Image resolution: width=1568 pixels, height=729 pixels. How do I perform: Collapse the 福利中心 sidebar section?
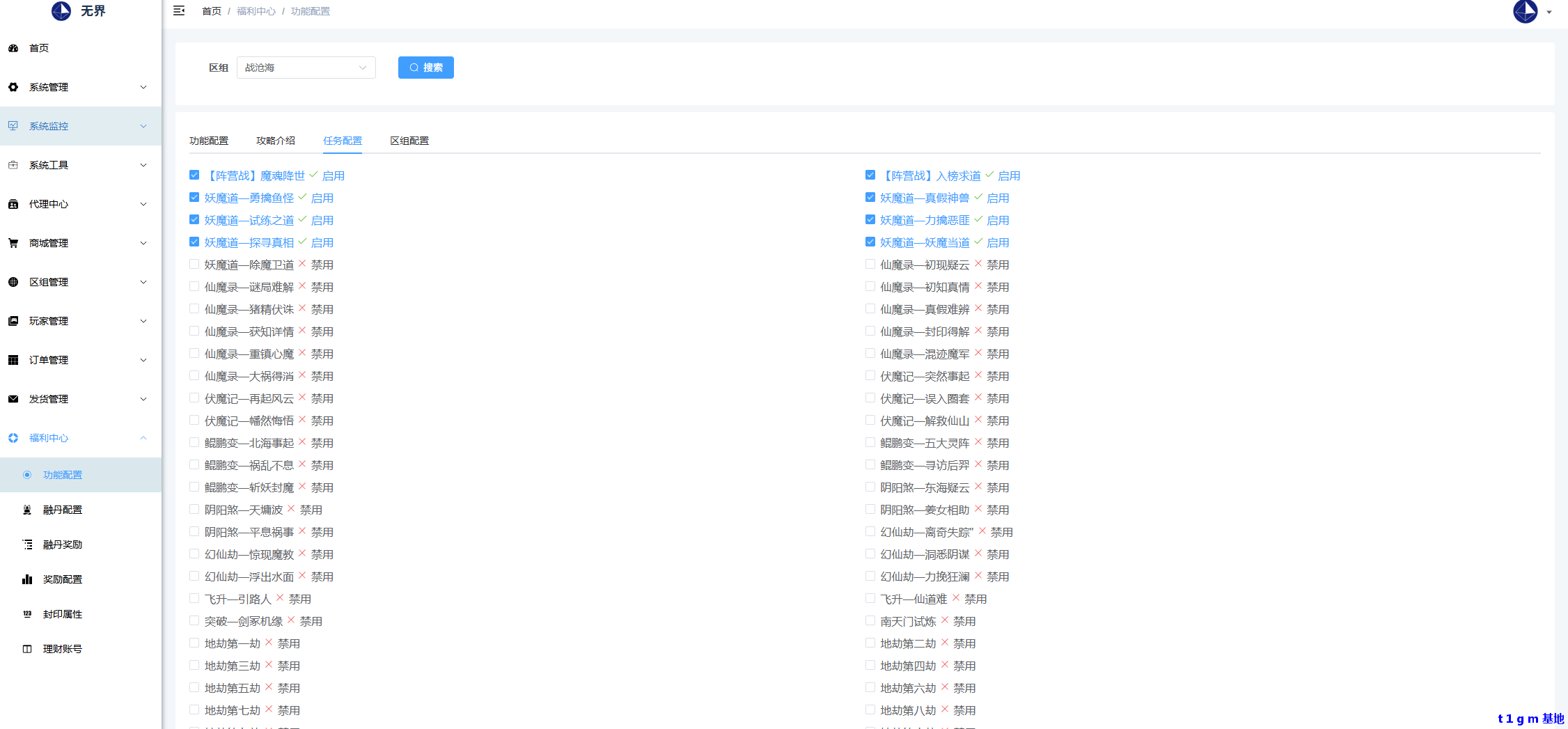pos(80,438)
